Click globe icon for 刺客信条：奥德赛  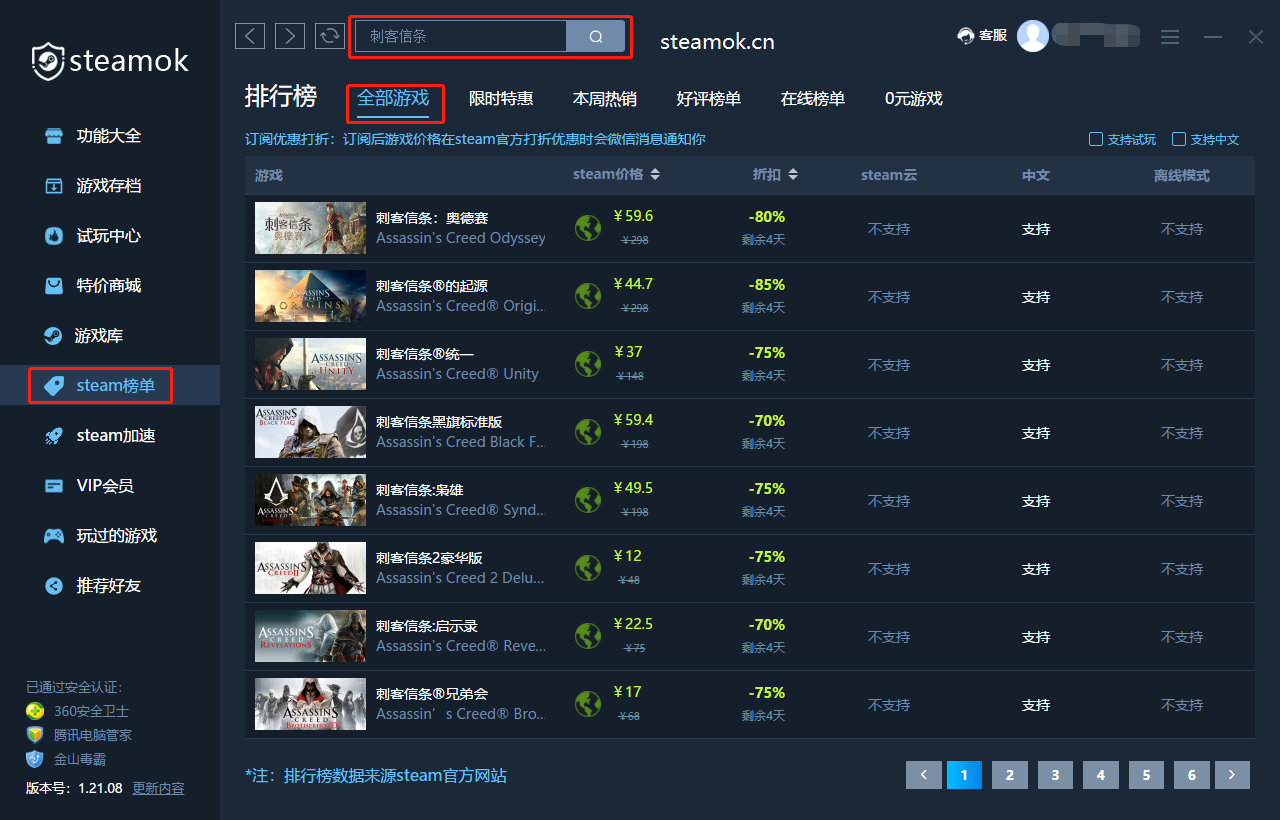[587, 228]
